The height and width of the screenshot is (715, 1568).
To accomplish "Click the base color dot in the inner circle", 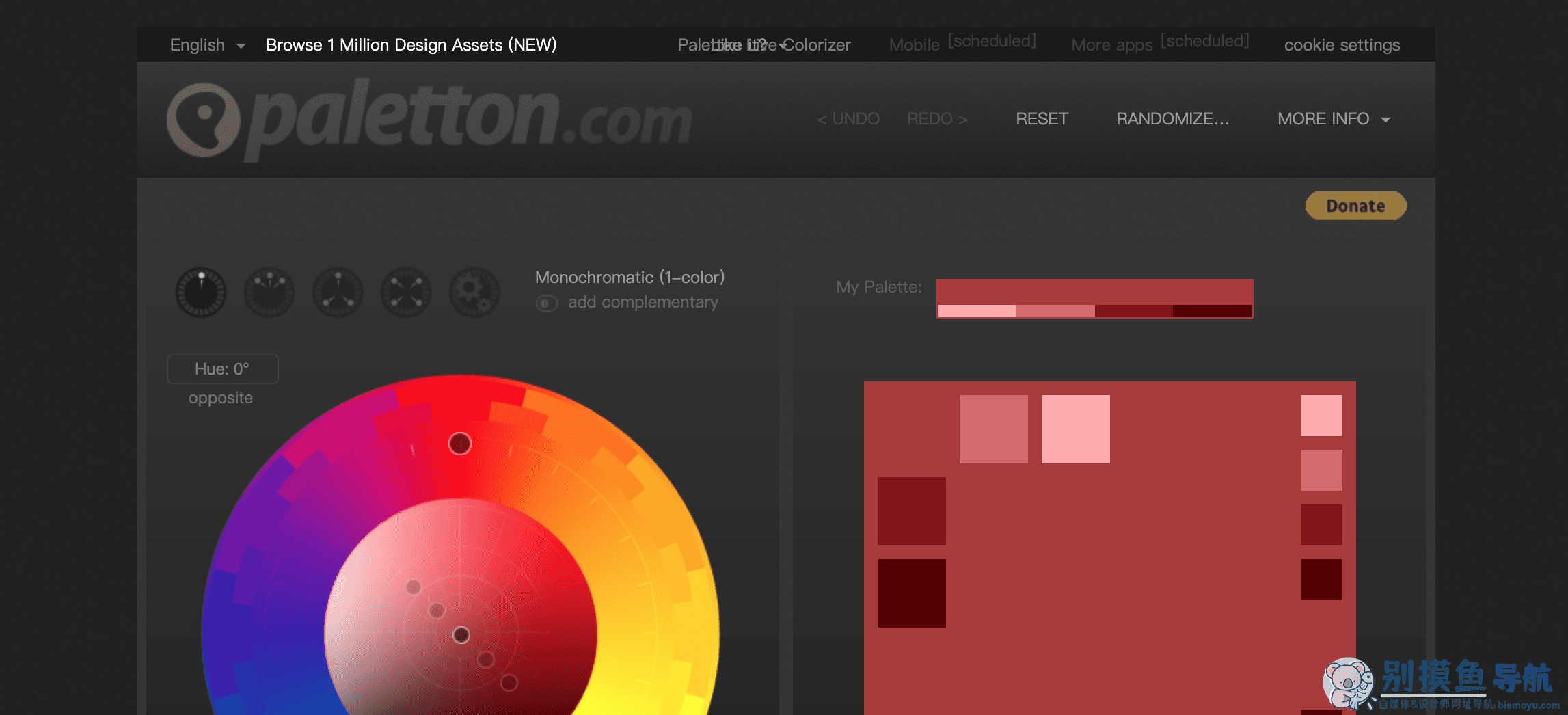I will coord(461,635).
